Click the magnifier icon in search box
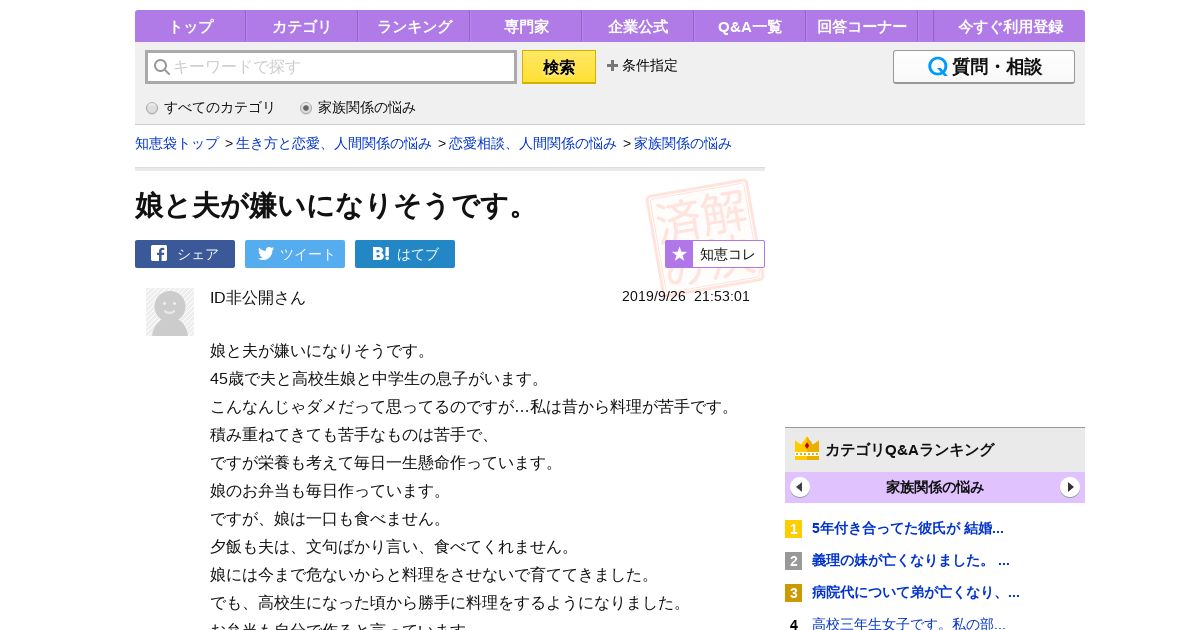Screen dimensions: 1200x630 pyautogui.click(x=162, y=67)
